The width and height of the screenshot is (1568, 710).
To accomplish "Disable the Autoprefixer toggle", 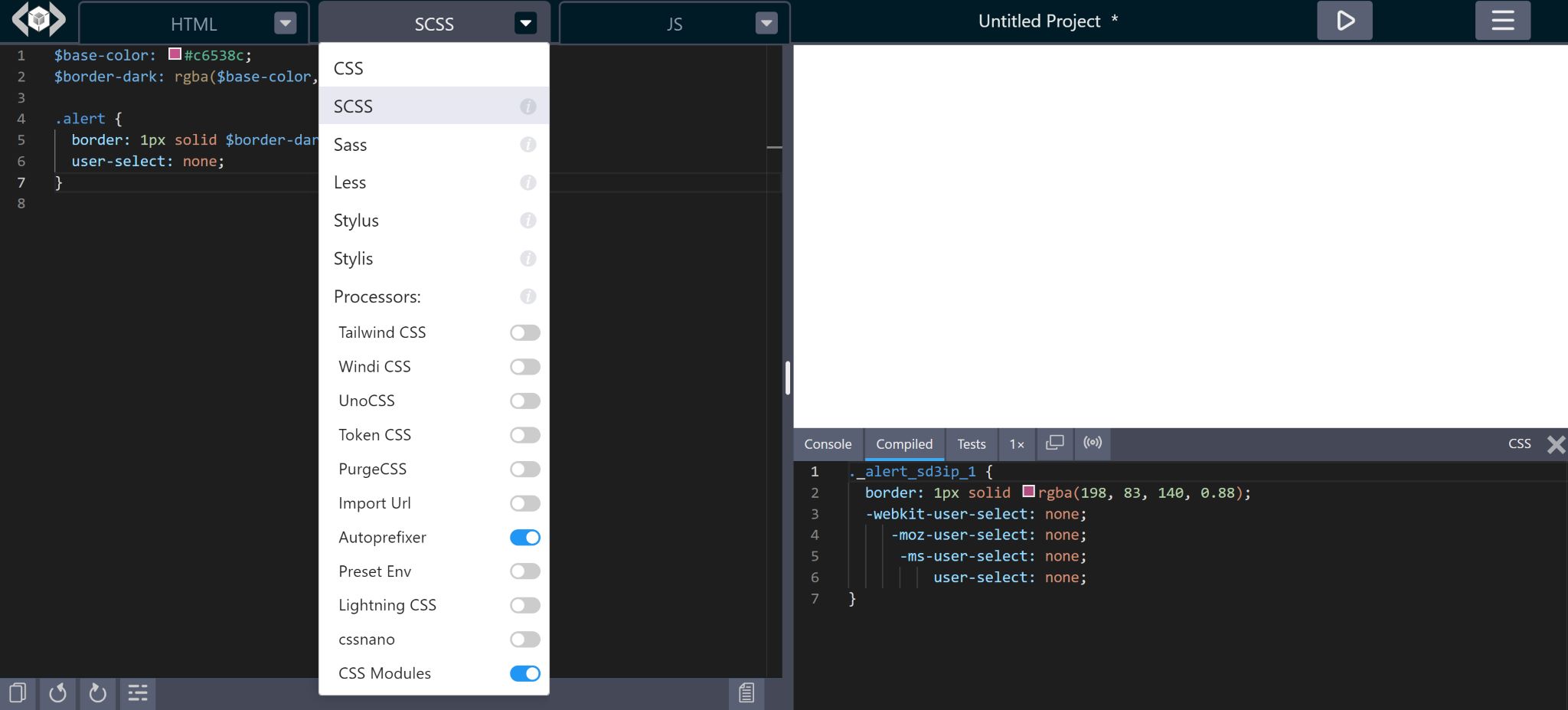I will tap(525, 538).
